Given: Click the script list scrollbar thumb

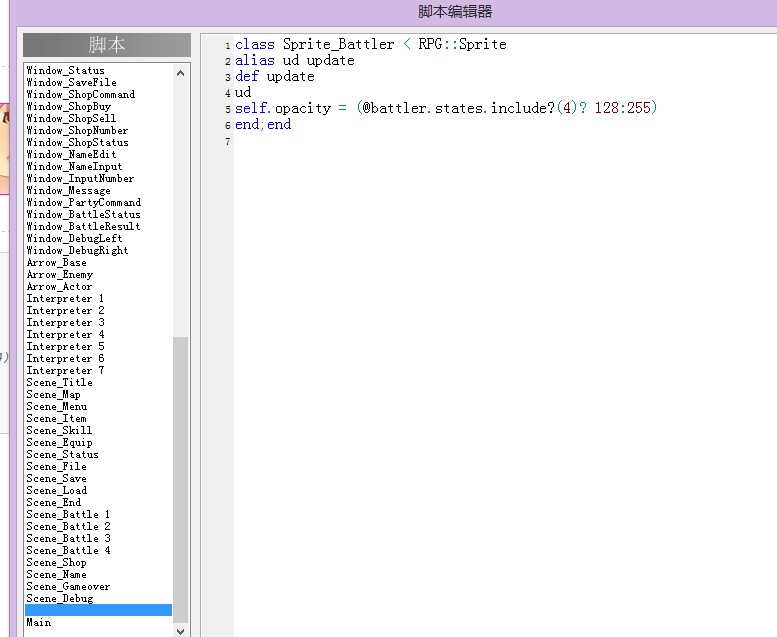Looking at the screenshot, I should click(180, 479).
